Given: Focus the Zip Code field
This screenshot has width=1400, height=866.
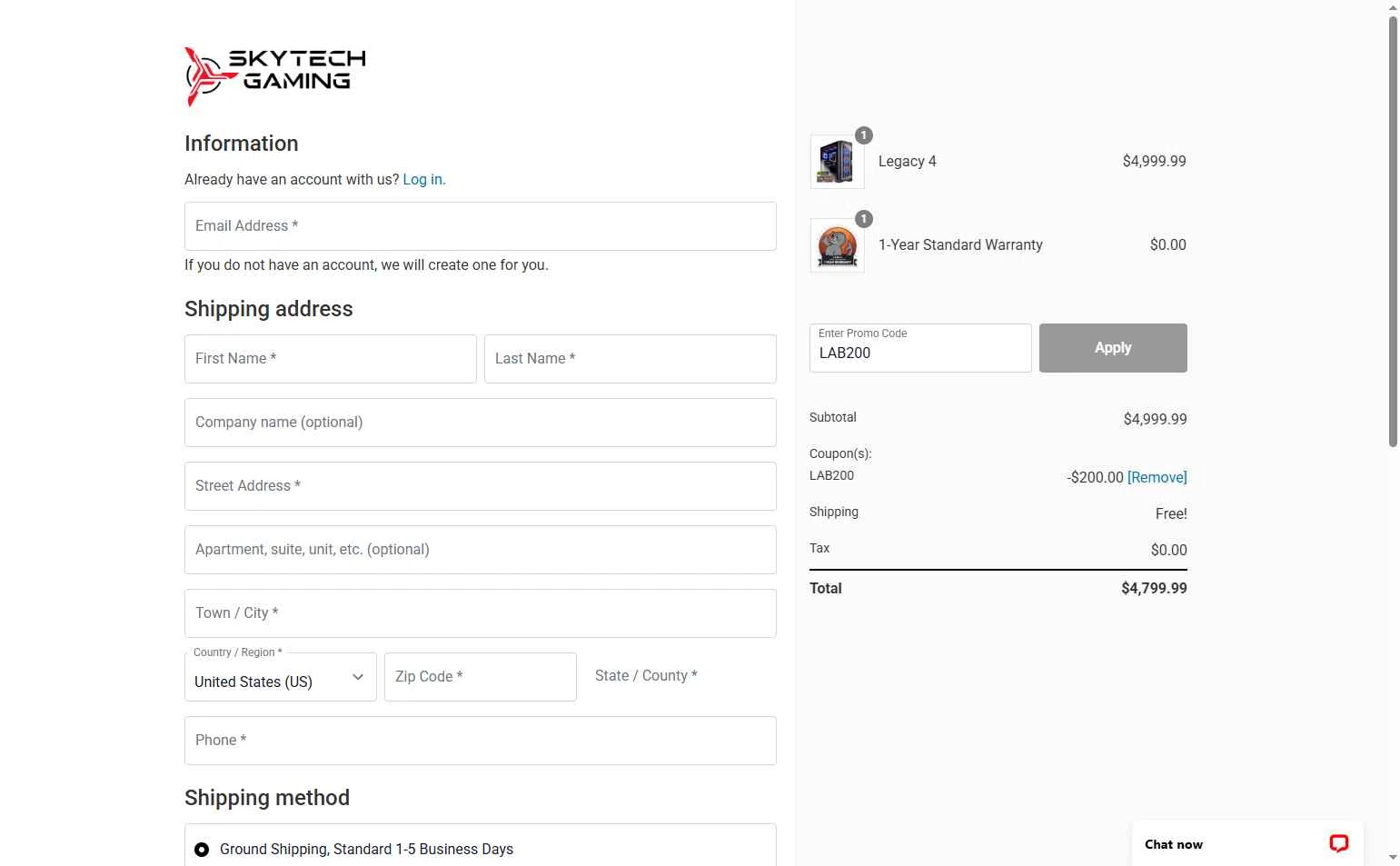Looking at the screenshot, I should pyautogui.click(x=480, y=677).
